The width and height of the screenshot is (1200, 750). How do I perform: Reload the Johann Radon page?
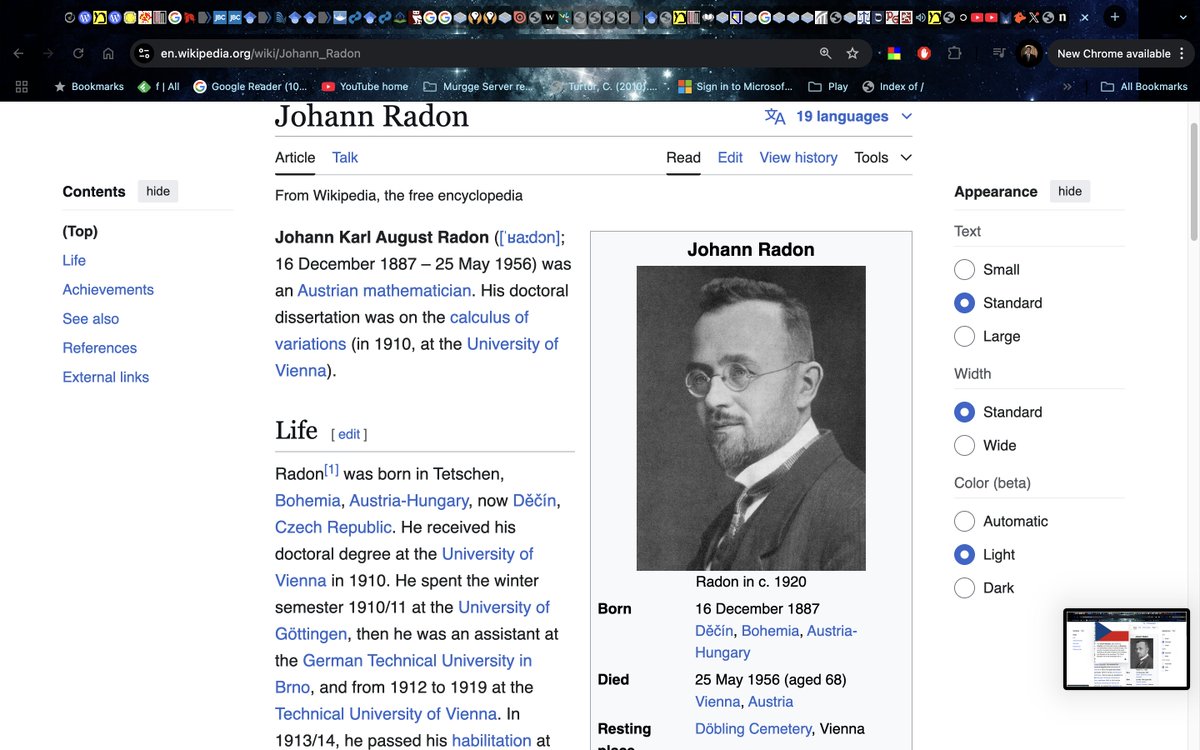[78, 53]
